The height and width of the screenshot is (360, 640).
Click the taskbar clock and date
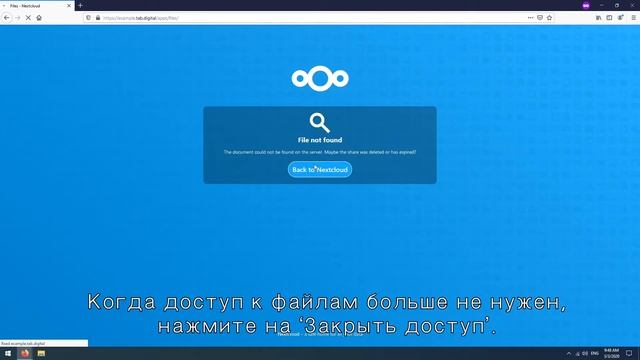point(611,353)
